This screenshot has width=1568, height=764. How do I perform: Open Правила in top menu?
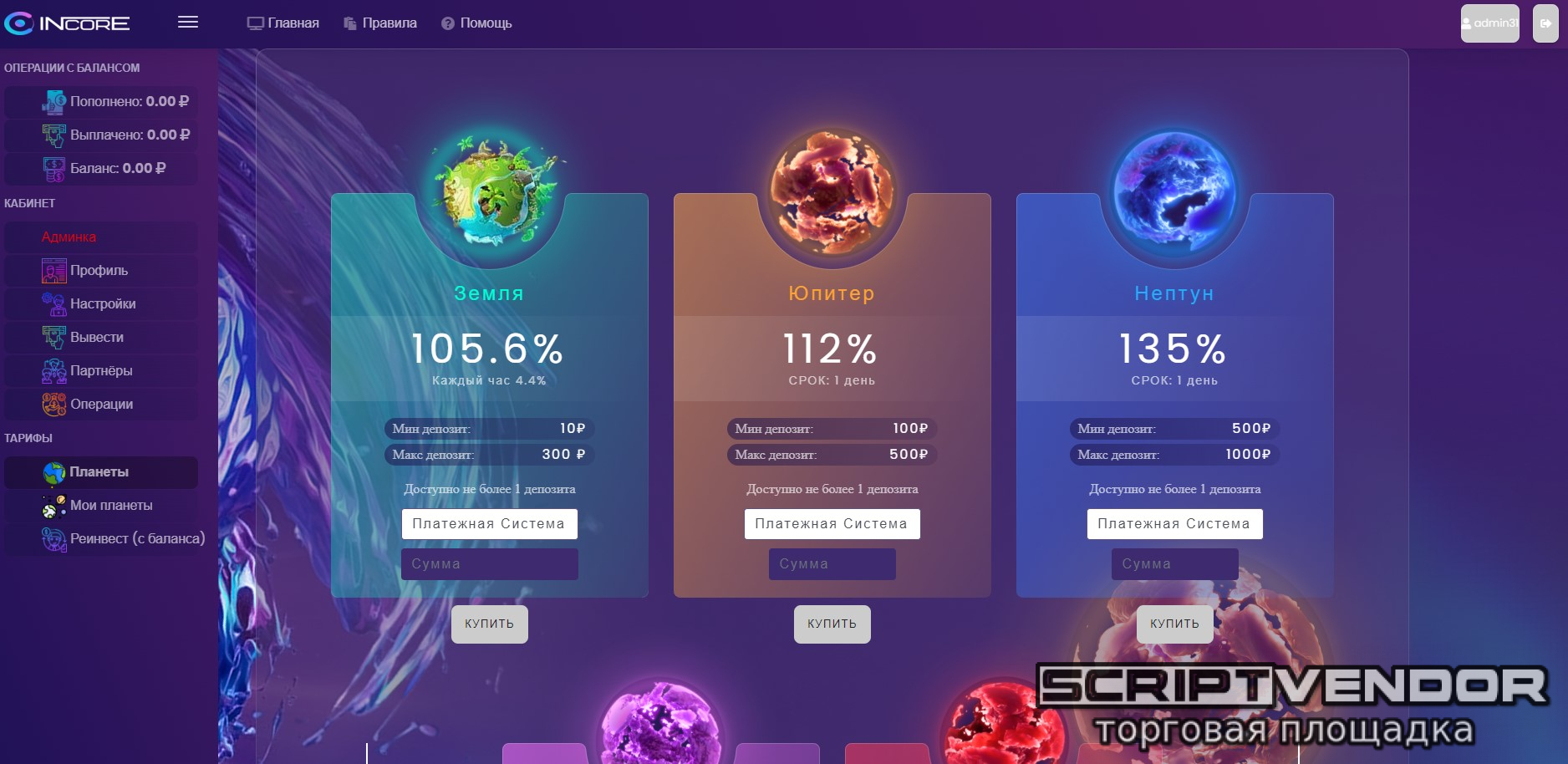click(380, 23)
